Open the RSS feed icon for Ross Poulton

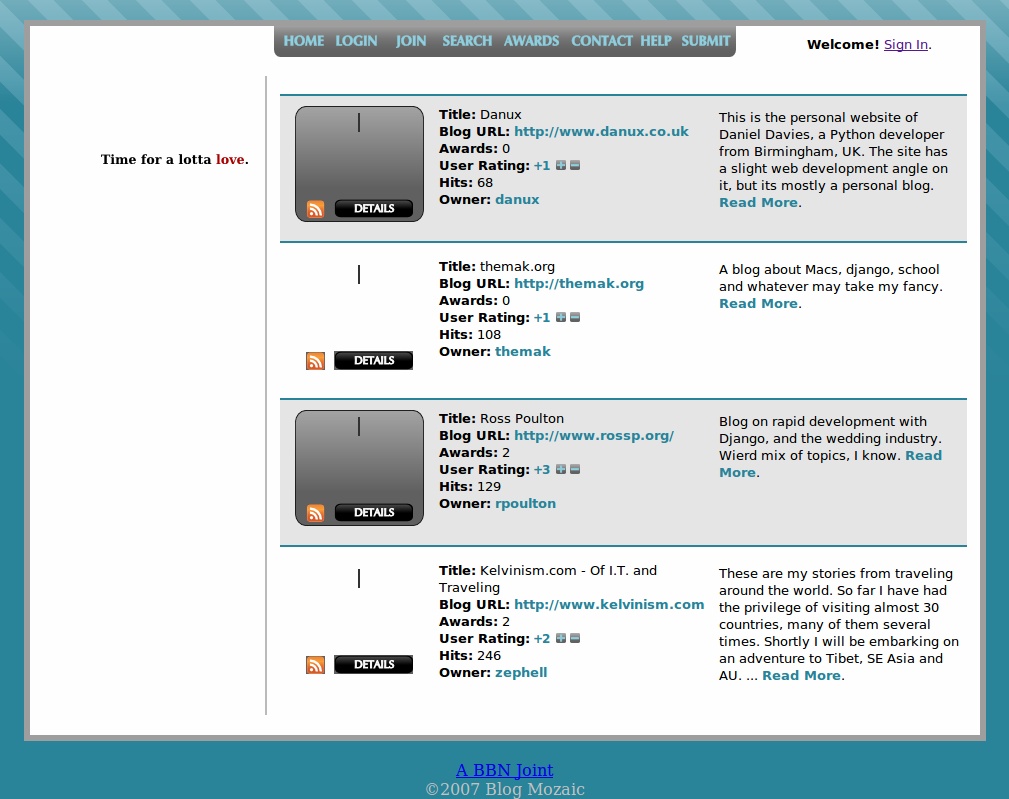(316, 513)
